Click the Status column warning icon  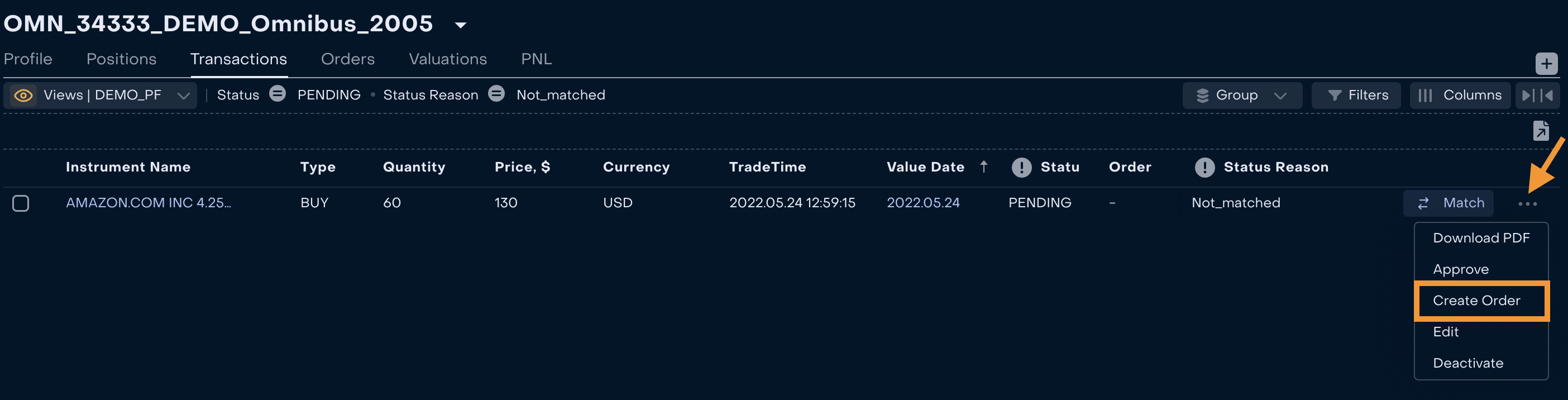(1021, 168)
